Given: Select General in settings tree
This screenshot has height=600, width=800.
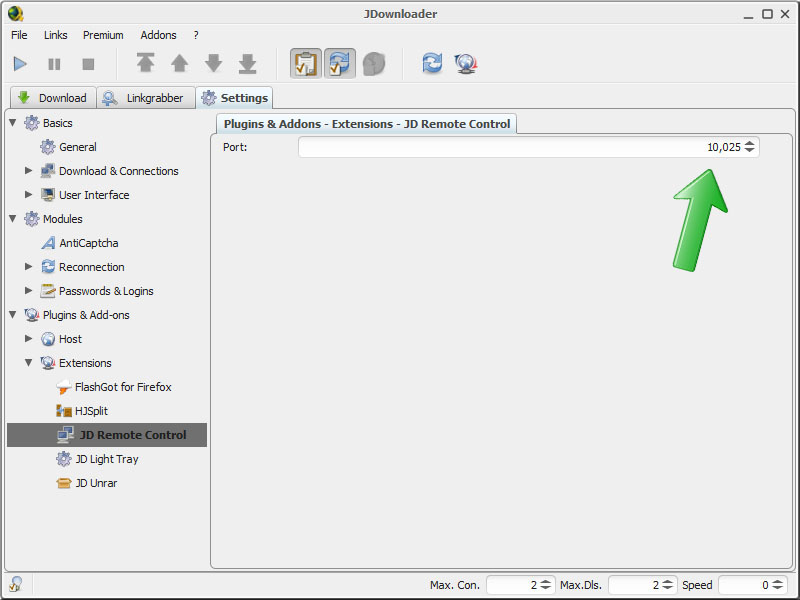Looking at the screenshot, I should (x=78, y=147).
